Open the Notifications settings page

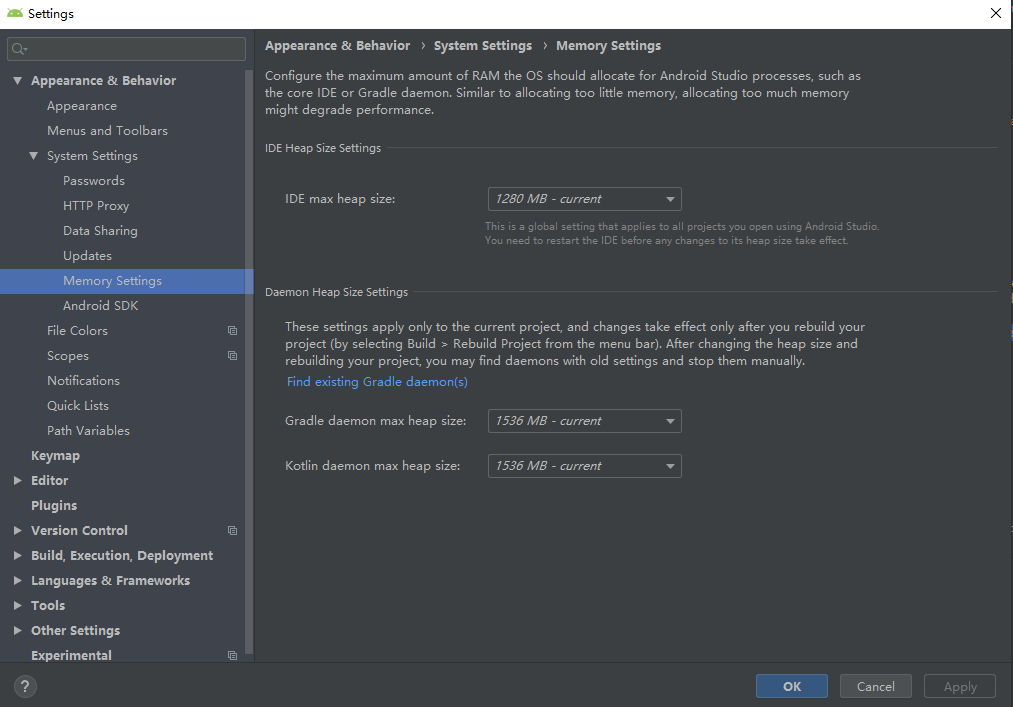[x=83, y=381]
